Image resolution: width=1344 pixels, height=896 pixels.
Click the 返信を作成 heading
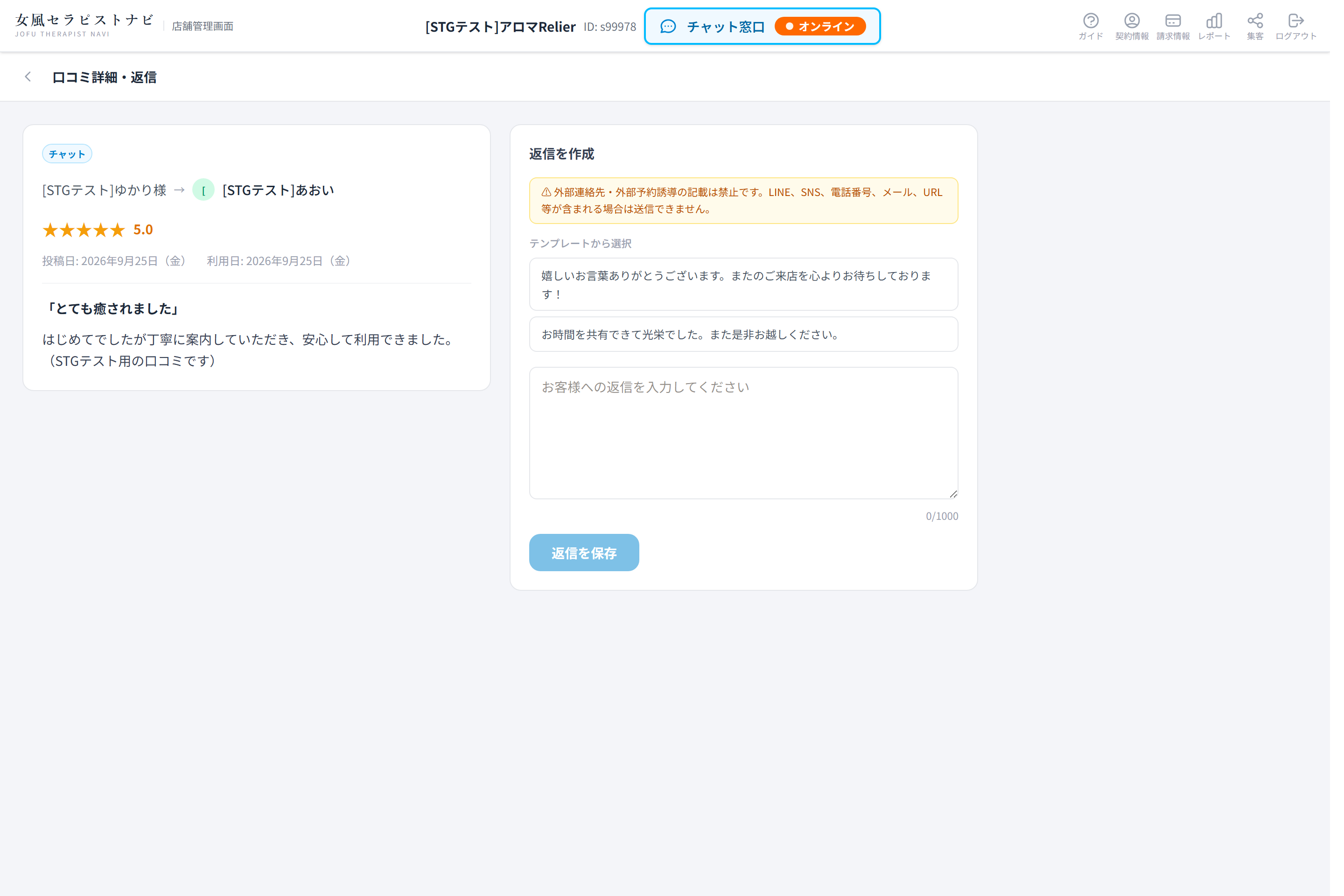567,155
